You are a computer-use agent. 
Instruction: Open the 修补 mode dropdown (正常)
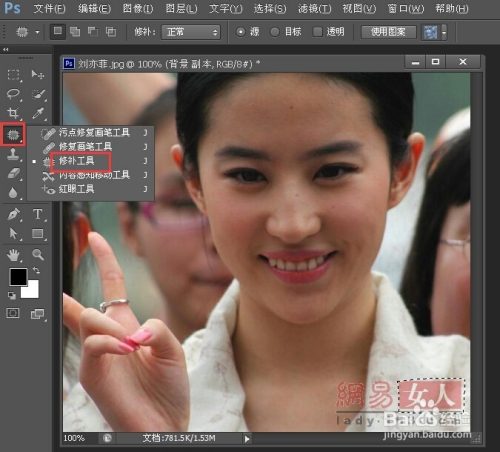(191, 32)
